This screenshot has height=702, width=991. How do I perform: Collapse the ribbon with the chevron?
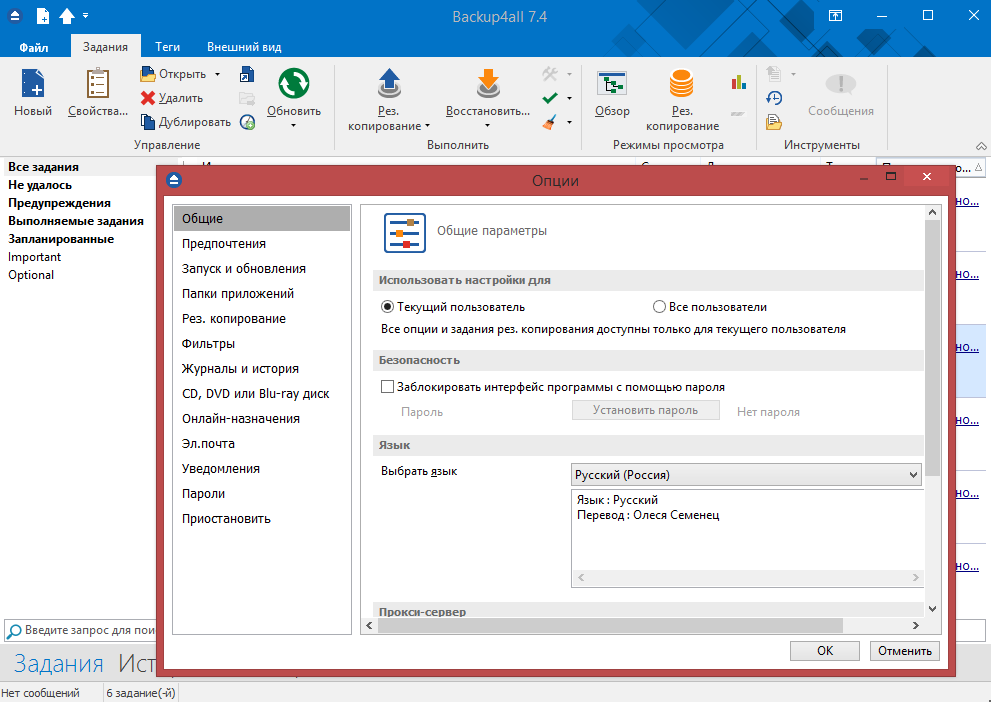click(981, 146)
